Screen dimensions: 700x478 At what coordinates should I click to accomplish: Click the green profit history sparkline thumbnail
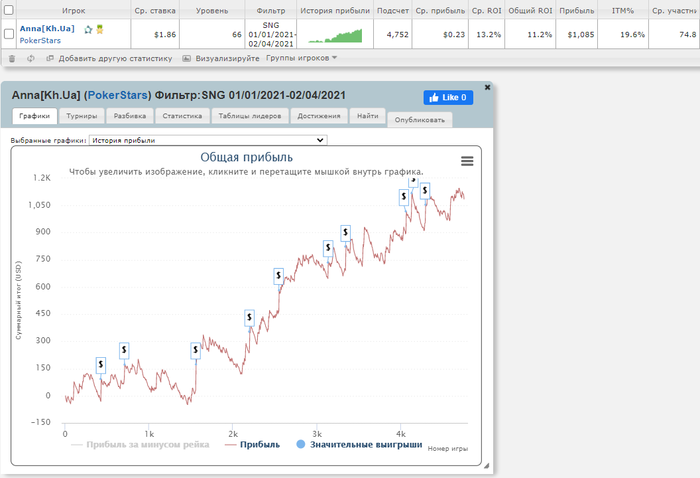click(x=335, y=36)
